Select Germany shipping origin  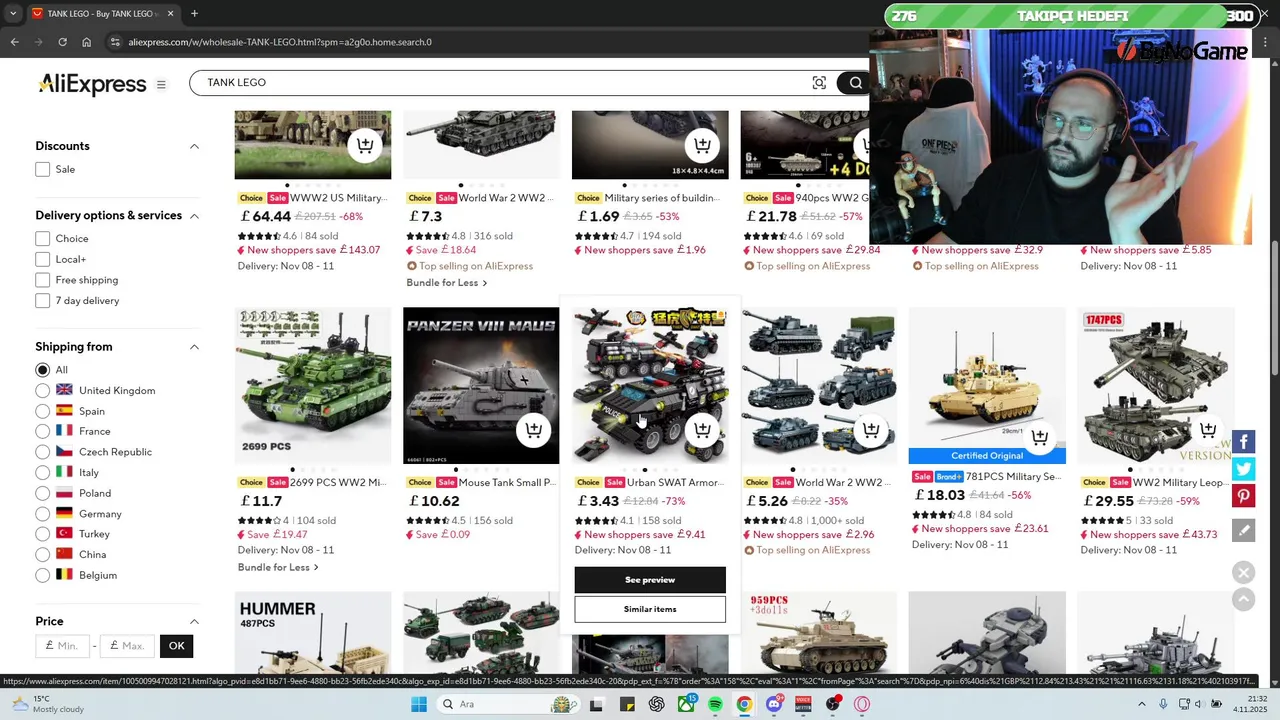pos(42,513)
